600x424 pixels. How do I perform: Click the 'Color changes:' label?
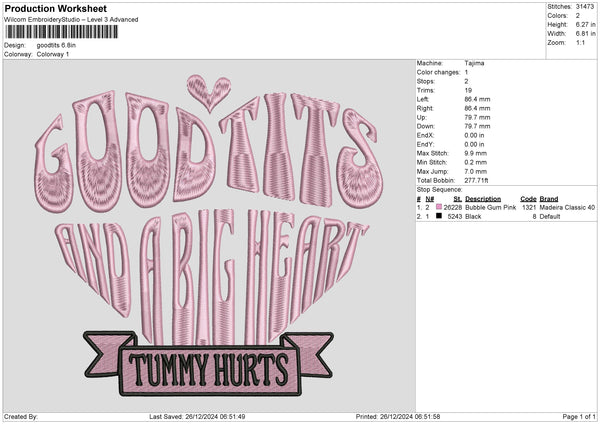(x=438, y=72)
